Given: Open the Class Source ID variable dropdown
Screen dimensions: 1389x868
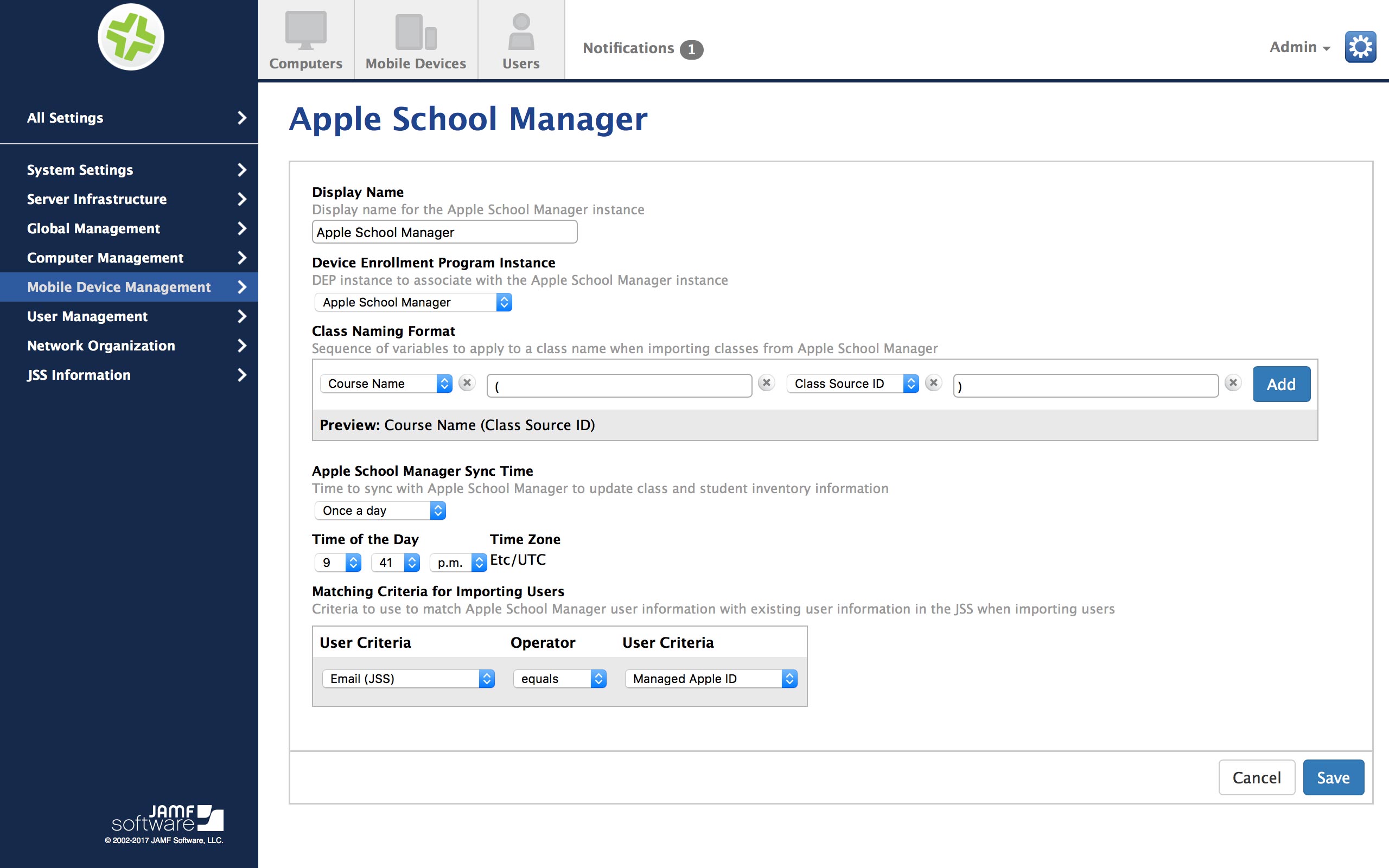Looking at the screenshot, I should tap(852, 384).
